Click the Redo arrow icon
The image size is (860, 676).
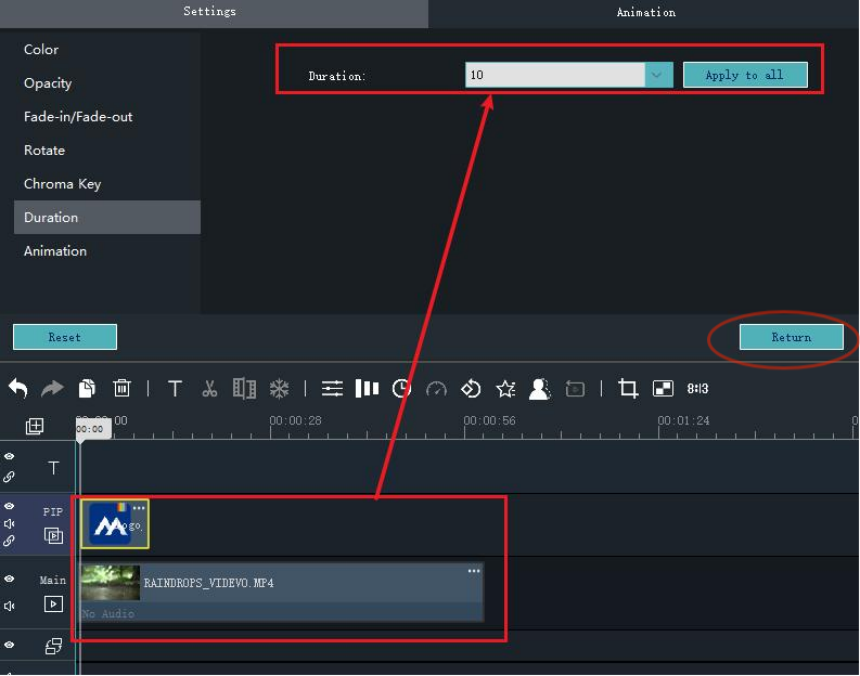coord(53,387)
